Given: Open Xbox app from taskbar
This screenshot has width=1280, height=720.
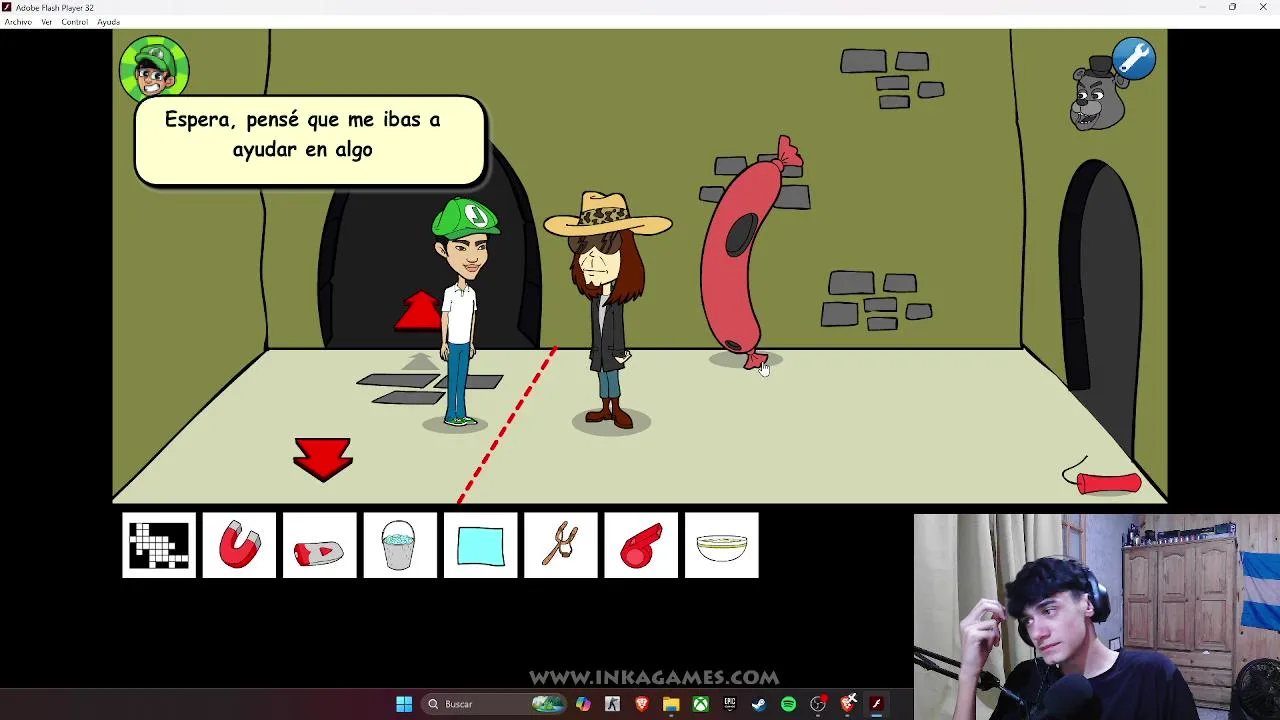Looking at the screenshot, I should 700,704.
